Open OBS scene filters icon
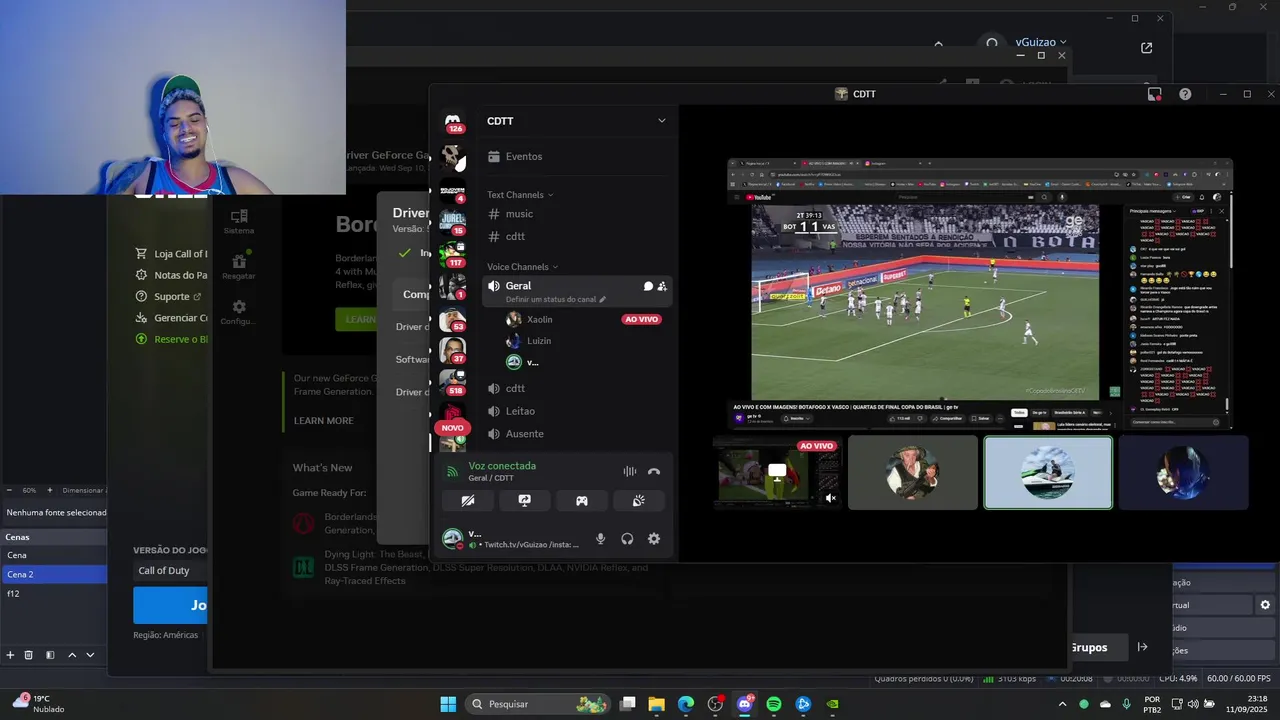1280x720 pixels. click(50, 655)
